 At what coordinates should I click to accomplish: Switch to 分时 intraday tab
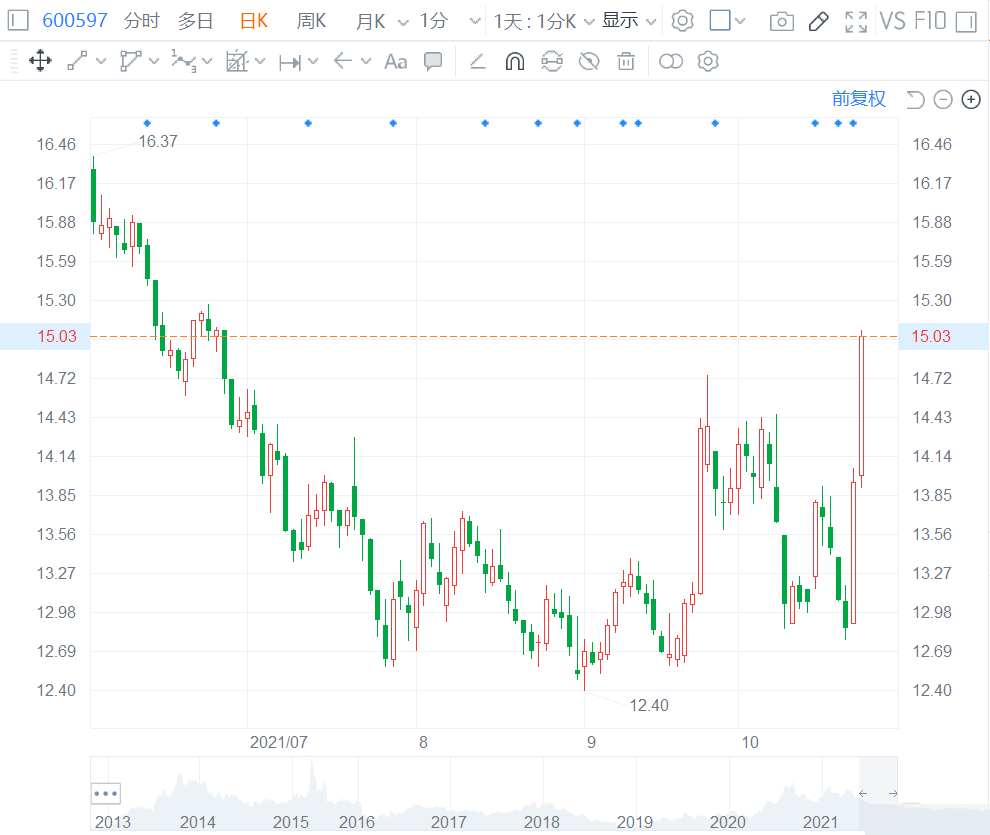click(140, 21)
